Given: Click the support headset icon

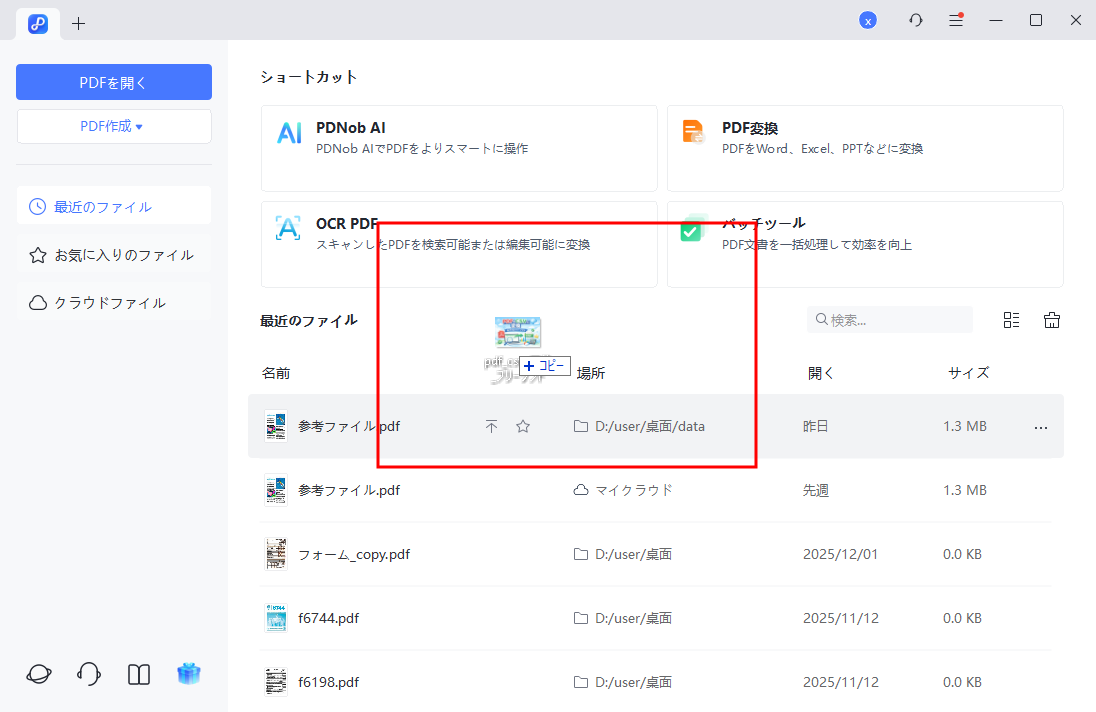Looking at the screenshot, I should [x=88, y=673].
